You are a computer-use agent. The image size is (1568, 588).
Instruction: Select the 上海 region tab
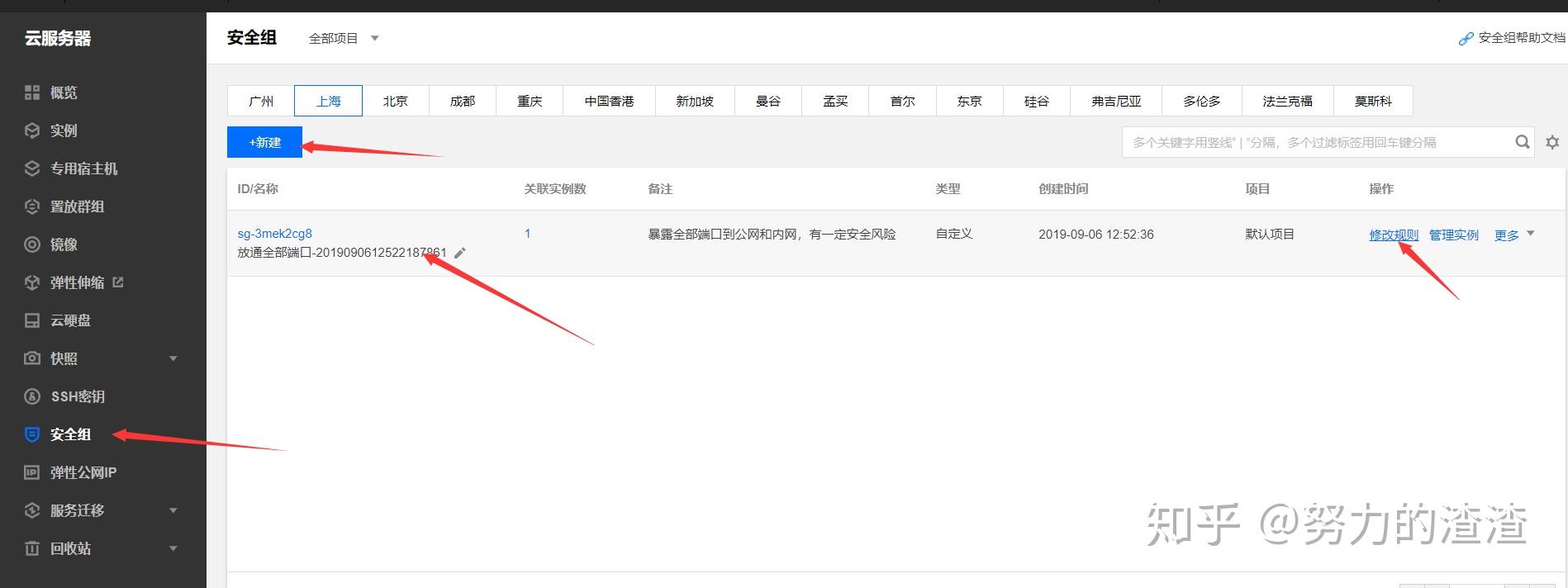[x=328, y=101]
